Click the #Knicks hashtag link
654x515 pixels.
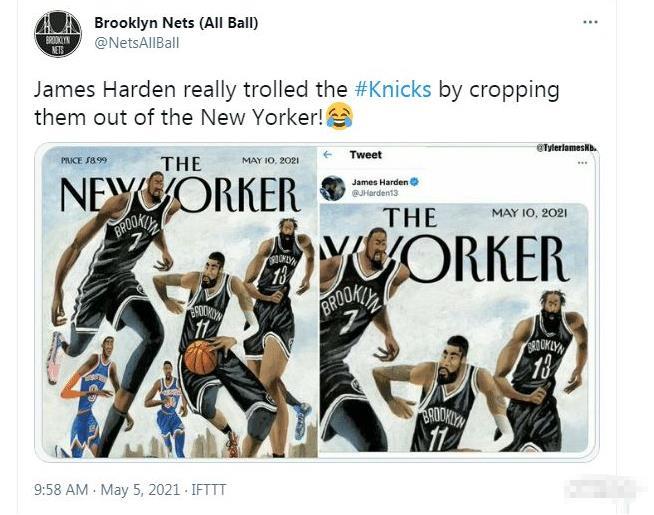(x=392, y=89)
